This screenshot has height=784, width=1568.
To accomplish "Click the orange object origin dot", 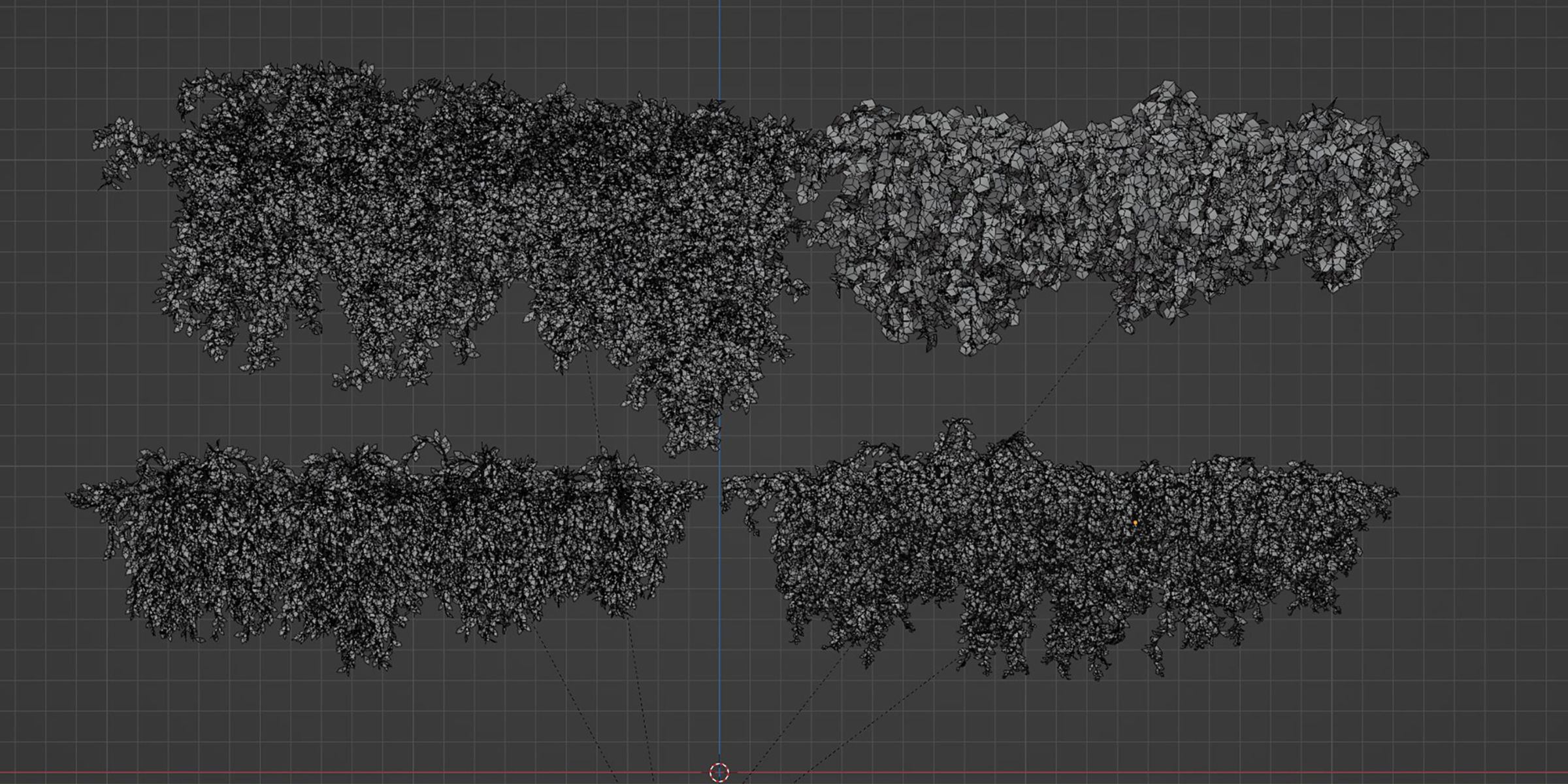I will tap(1135, 523).
